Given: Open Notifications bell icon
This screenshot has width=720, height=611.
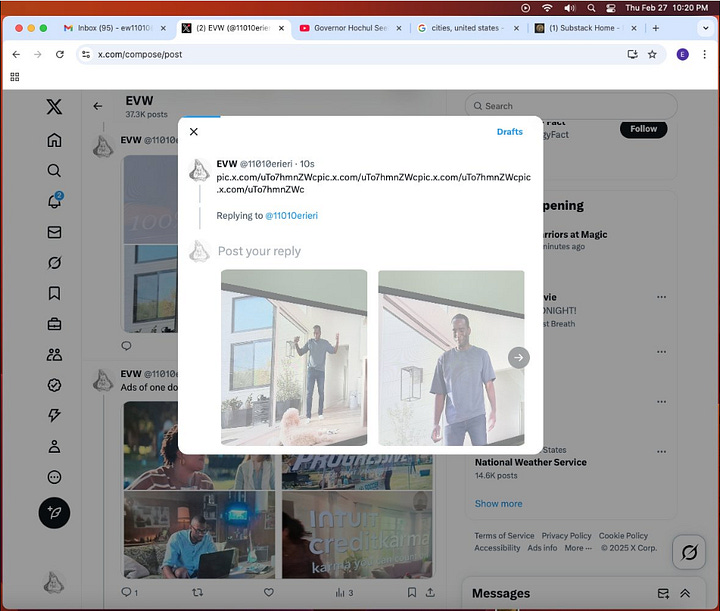Looking at the screenshot, I should (55, 201).
